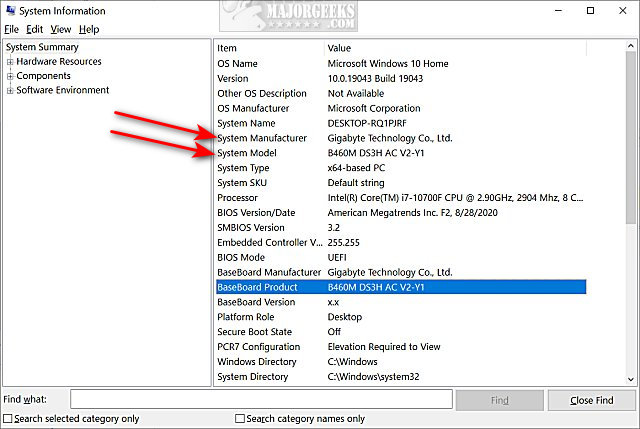Expand the Software Environment node
Image resolution: width=640 pixels, height=429 pixels.
pyautogui.click(x=10, y=90)
